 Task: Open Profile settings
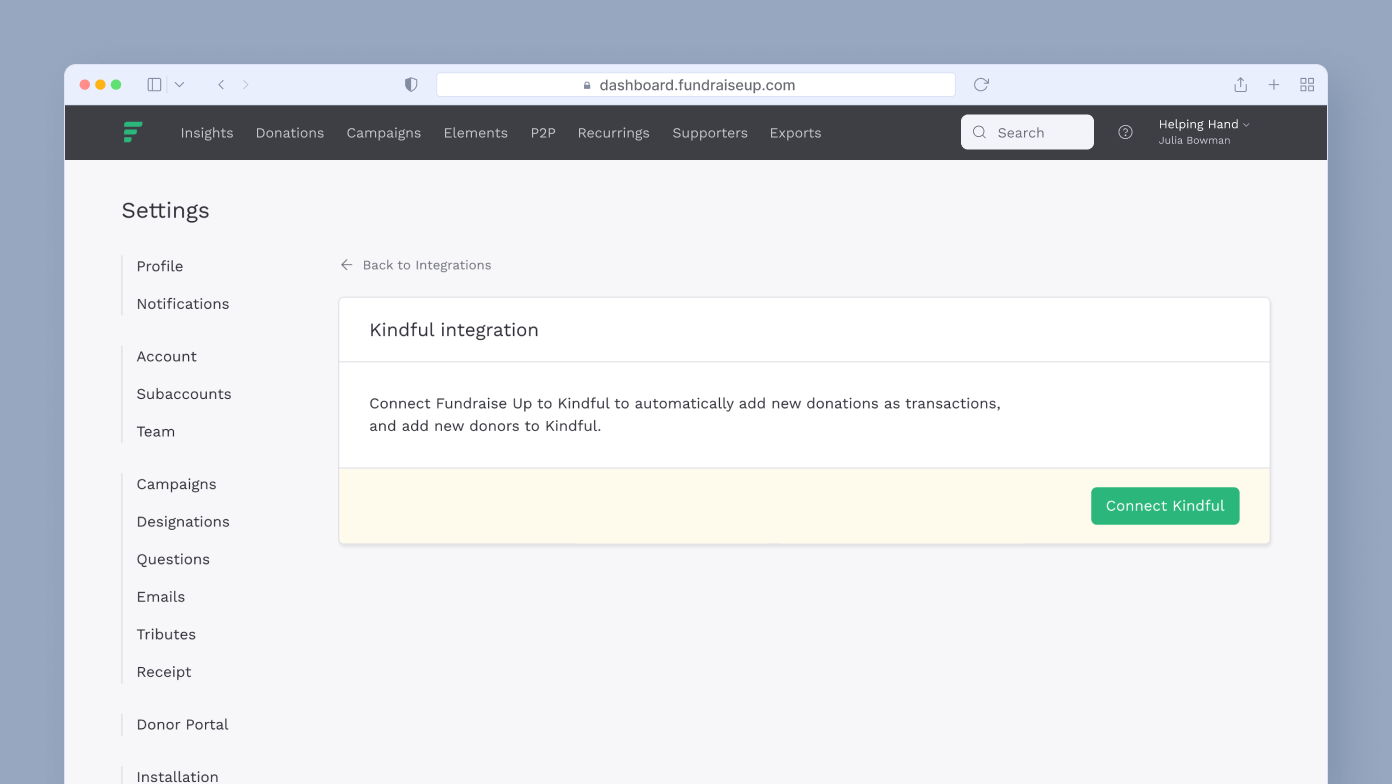pos(160,266)
